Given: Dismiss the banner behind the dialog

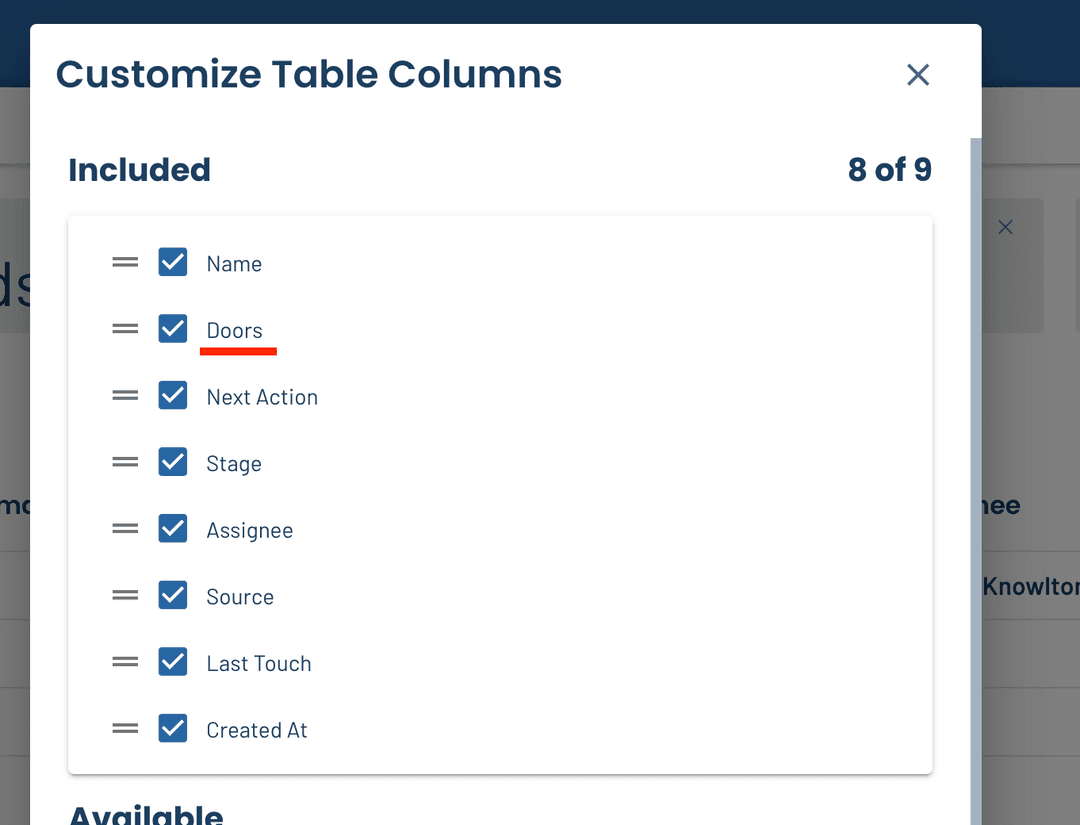Looking at the screenshot, I should pyautogui.click(x=1006, y=228).
